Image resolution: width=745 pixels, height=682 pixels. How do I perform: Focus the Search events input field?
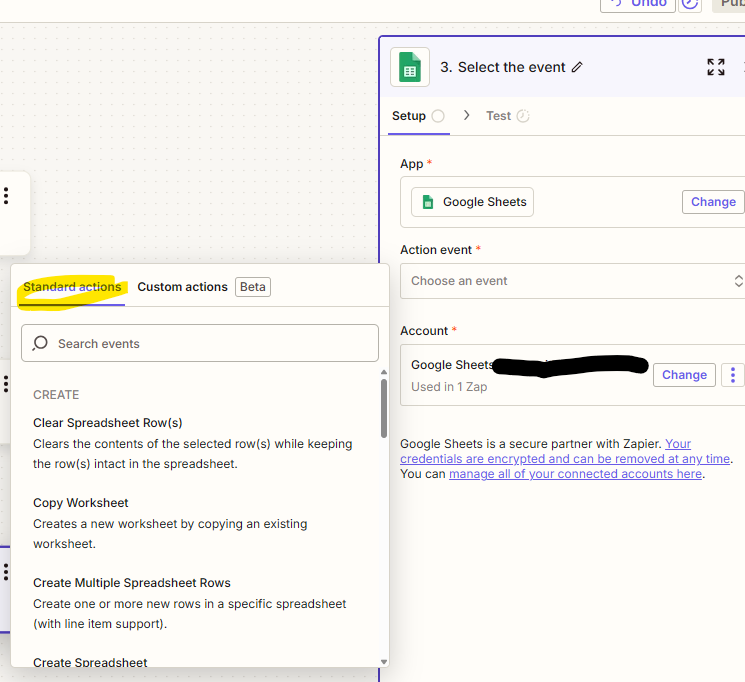tap(200, 343)
